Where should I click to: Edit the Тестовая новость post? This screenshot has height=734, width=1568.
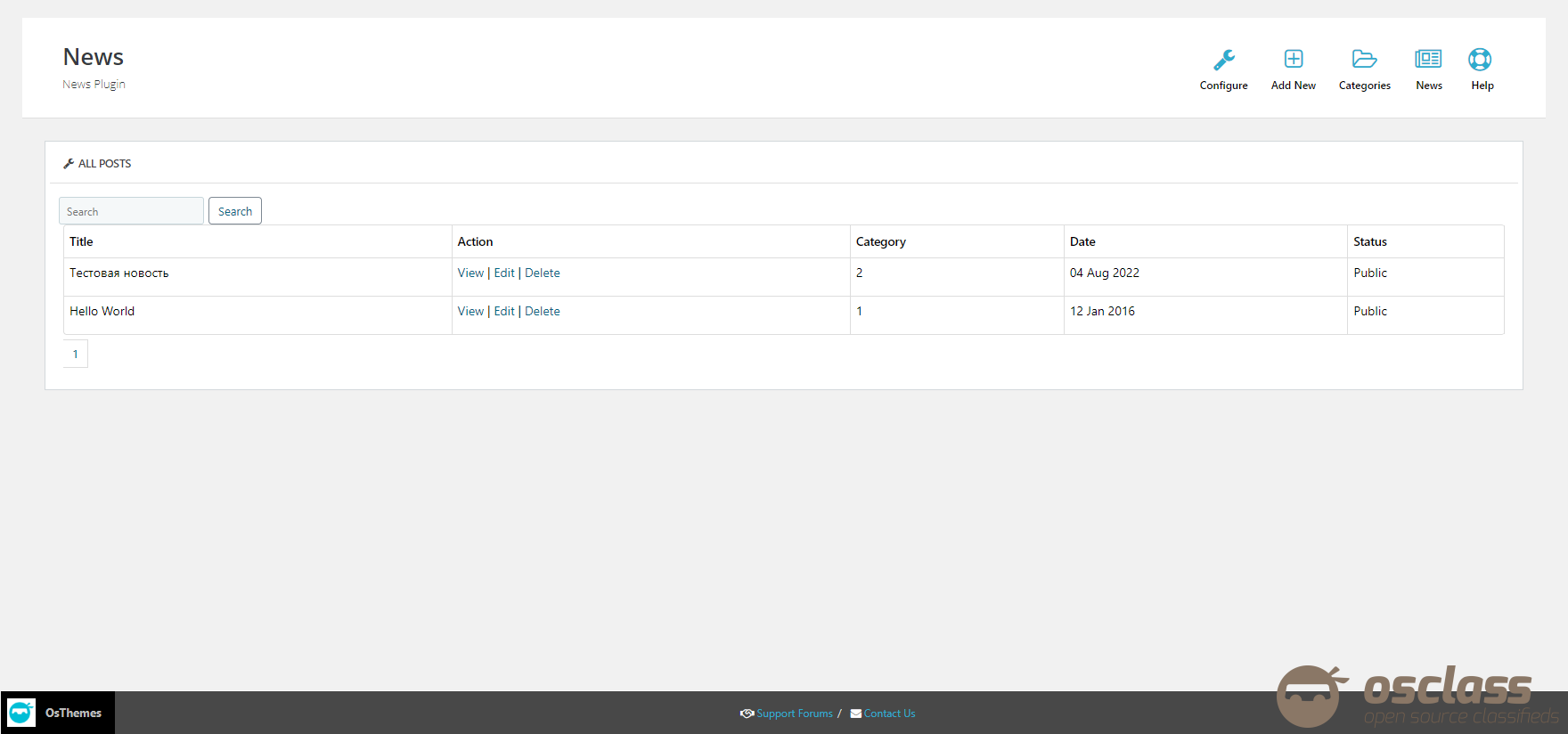pyautogui.click(x=504, y=273)
